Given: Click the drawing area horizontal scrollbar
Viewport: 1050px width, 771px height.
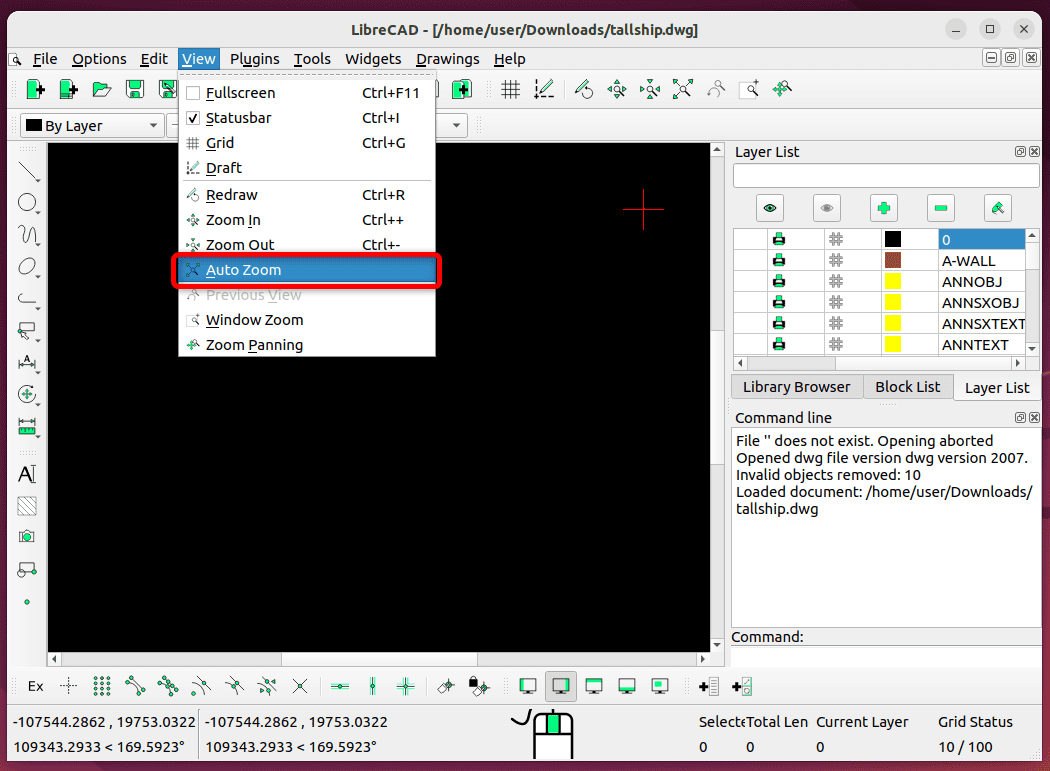Looking at the screenshot, I should pos(378,659).
